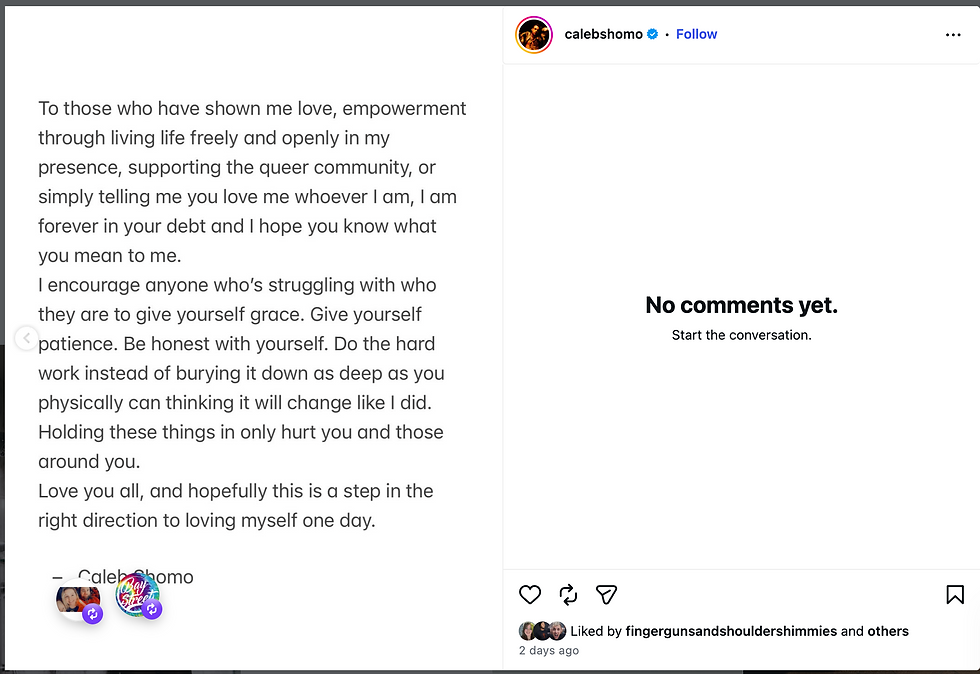Click the blue verified badge next to calebshomo
Viewport: 980px width, 674px height.
(x=652, y=34)
